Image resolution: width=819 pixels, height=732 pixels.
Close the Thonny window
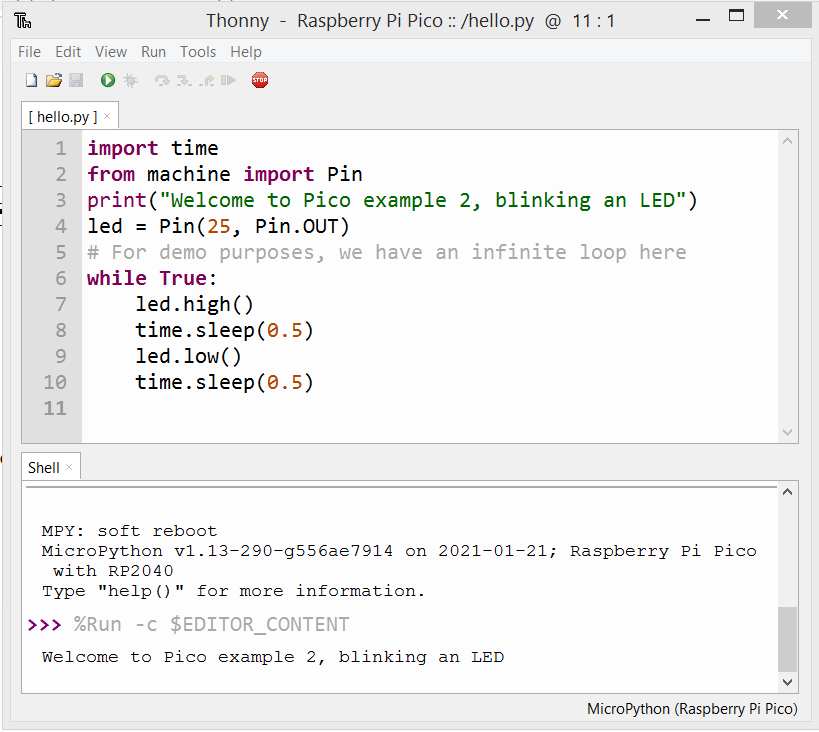click(782, 15)
